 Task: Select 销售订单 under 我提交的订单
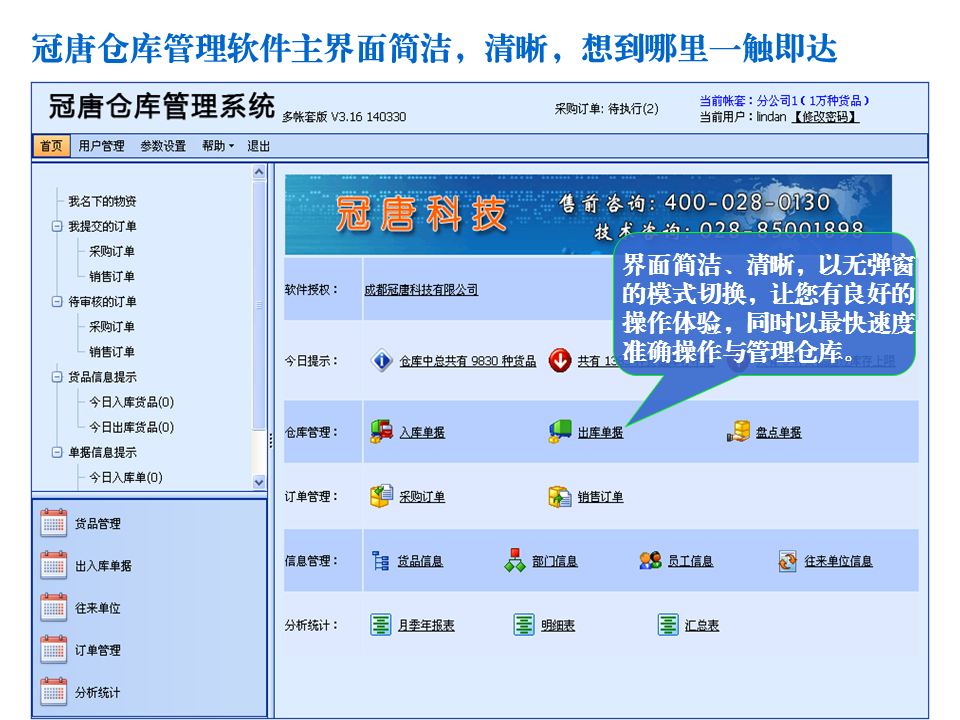coord(111,276)
